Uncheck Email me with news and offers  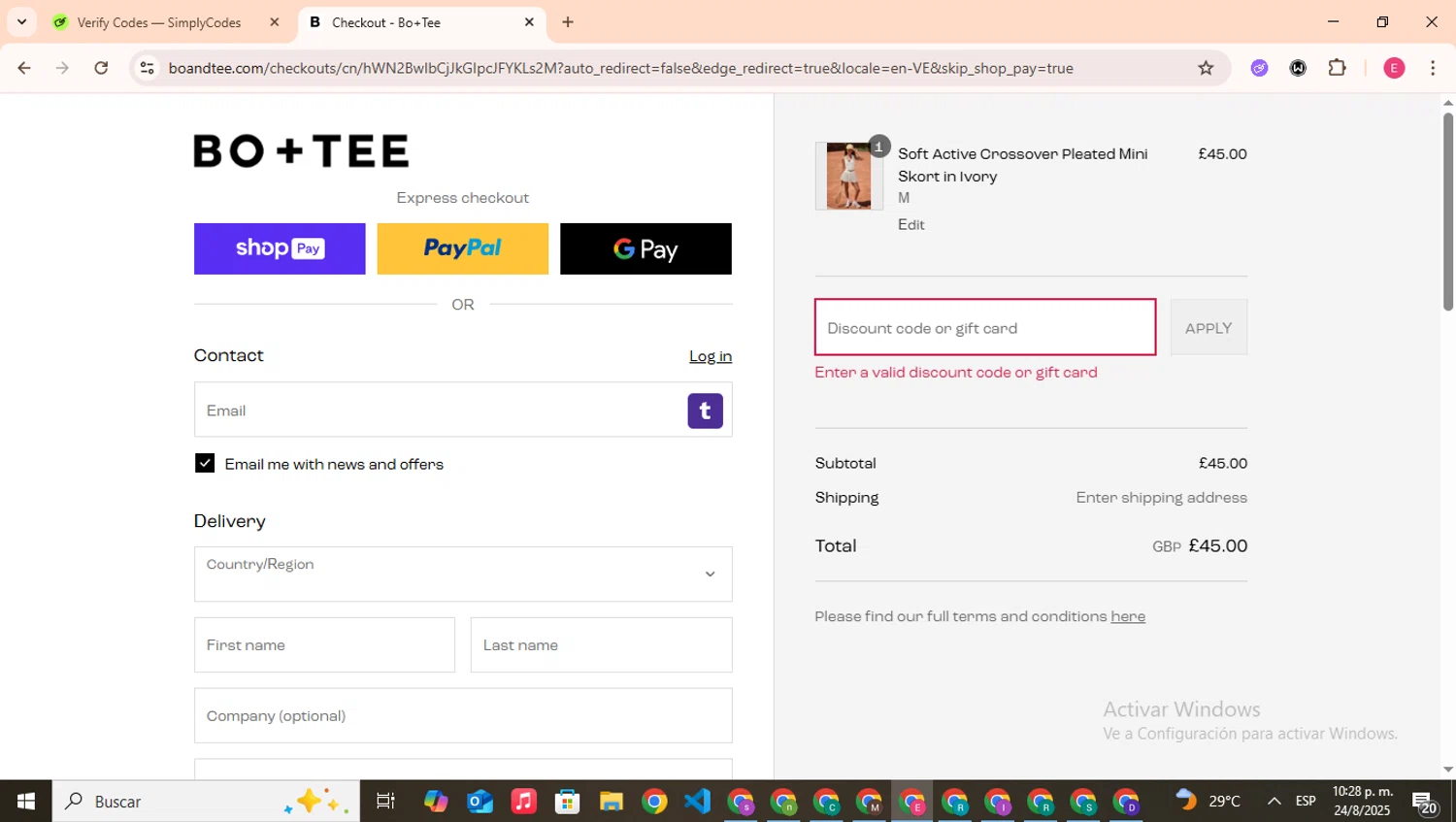[x=205, y=463]
